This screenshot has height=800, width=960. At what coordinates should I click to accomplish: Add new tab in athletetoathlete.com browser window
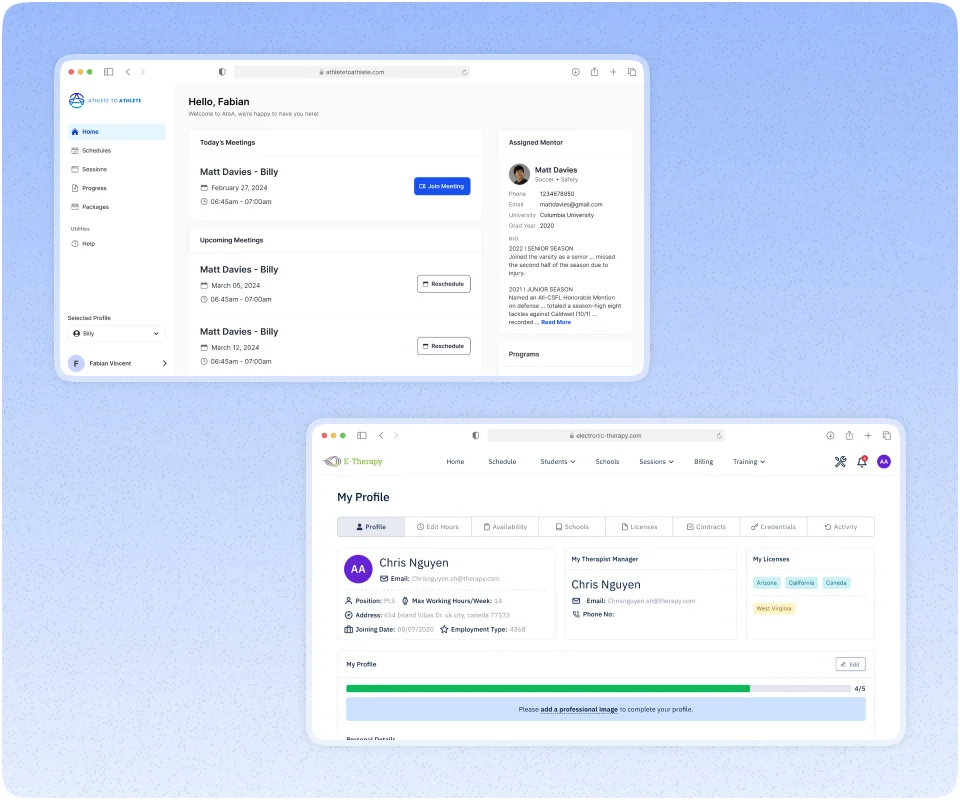[613, 72]
